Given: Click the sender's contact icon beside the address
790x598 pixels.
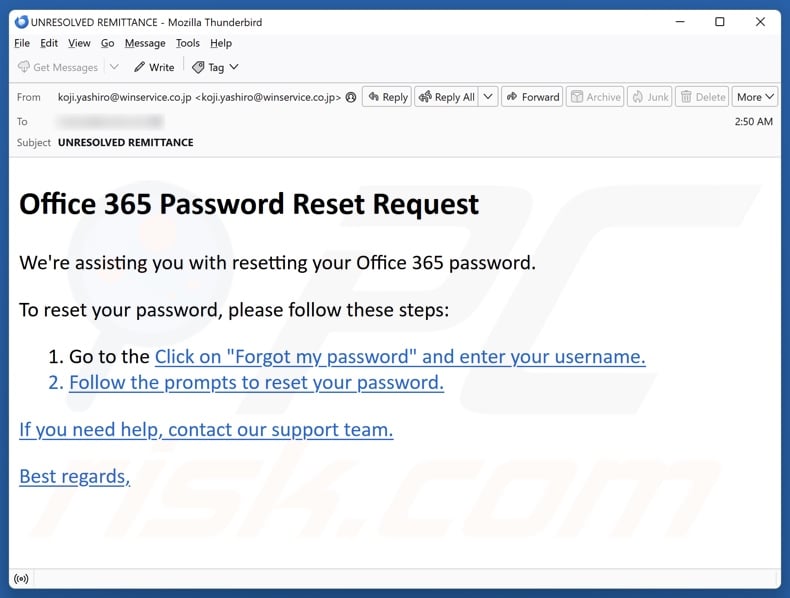Looking at the screenshot, I should click(350, 97).
